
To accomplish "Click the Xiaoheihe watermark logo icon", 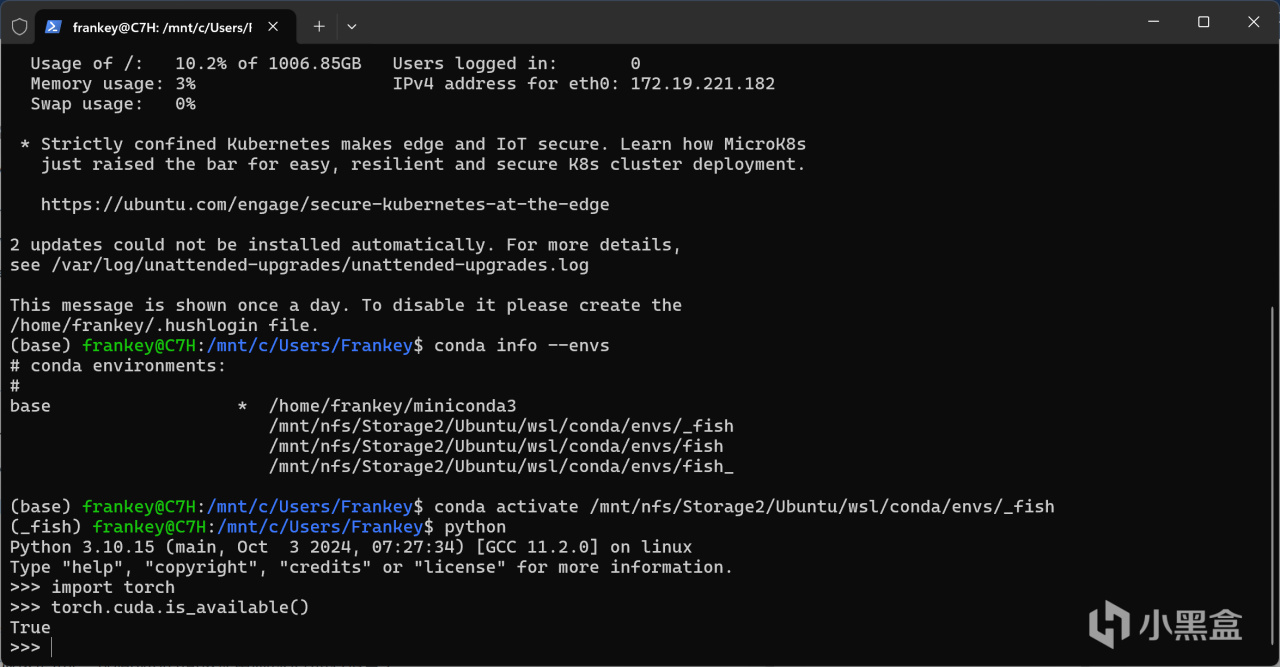I will [1108, 624].
